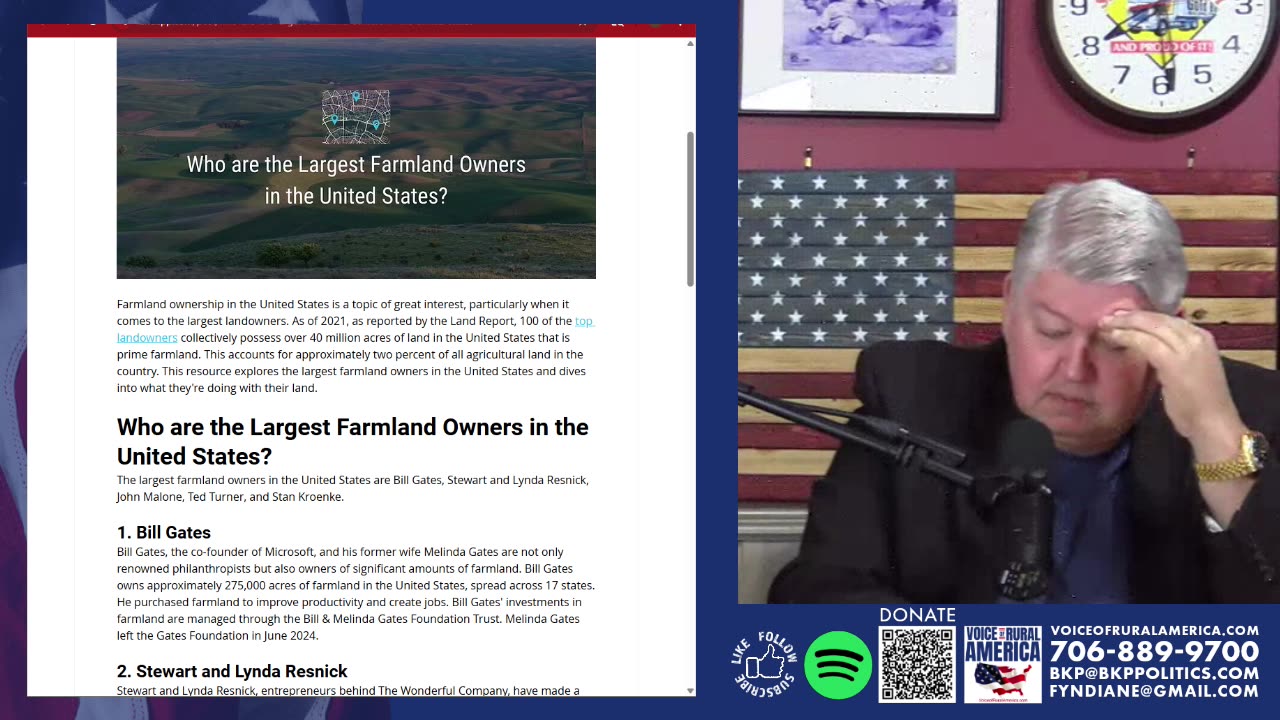Click the FYNDIANE@GMAIL.COM email text
The width and height of the screenshot is (1280, 720).
[1154, 691]
